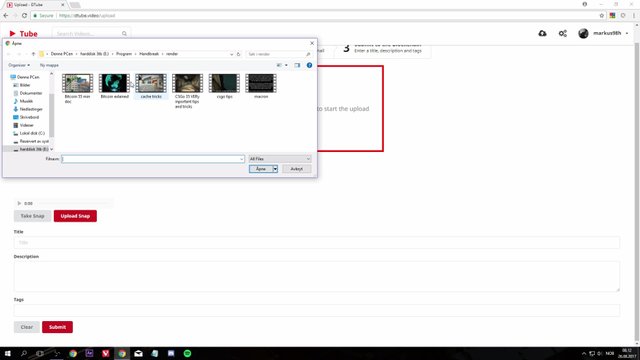
Task: Click Ny mappe in dialog toolbar
Action: tap(49, 65)
